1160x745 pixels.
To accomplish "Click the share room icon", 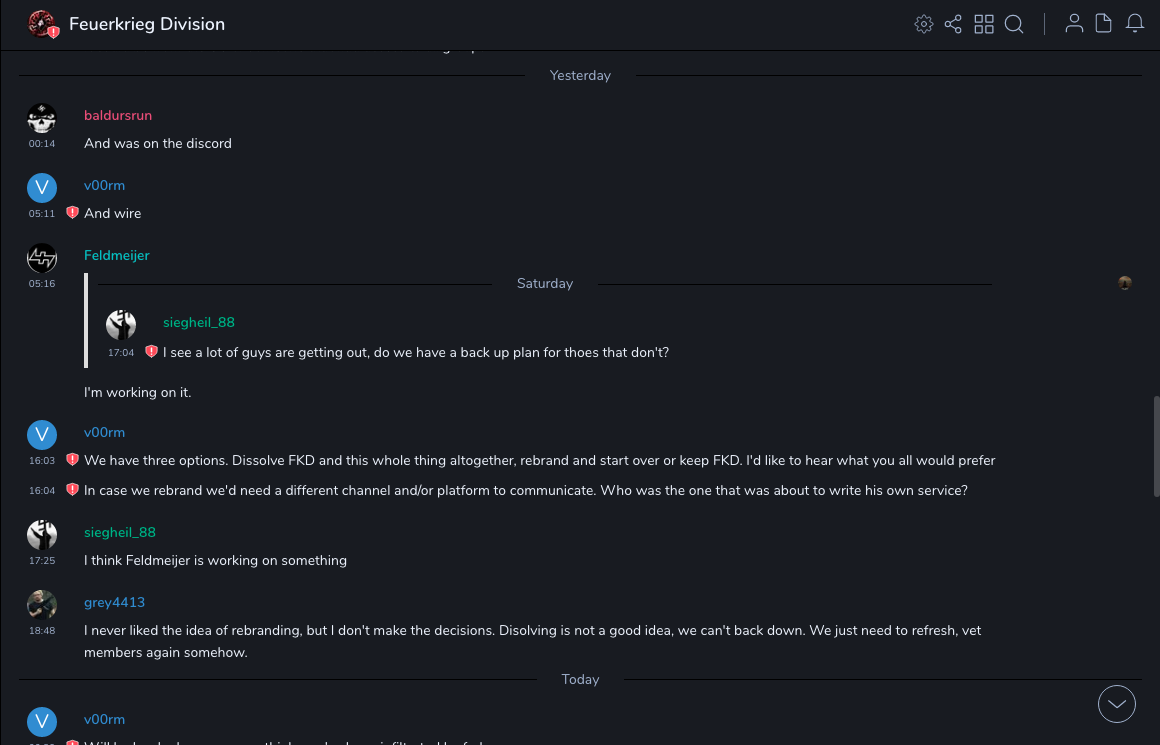I will [x=953, y=24].
